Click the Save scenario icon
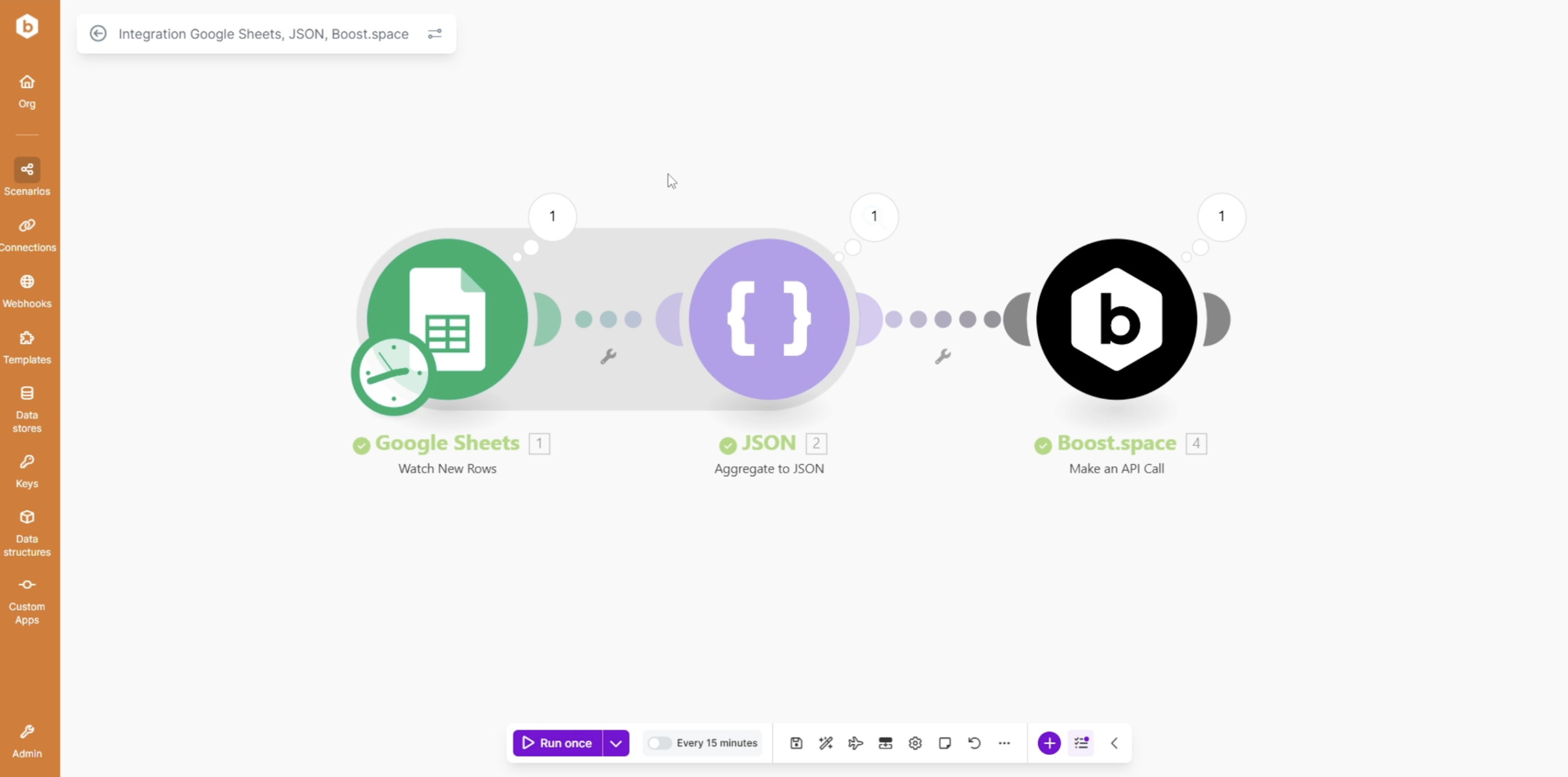 pyautogui.click(x=796, y=743)
